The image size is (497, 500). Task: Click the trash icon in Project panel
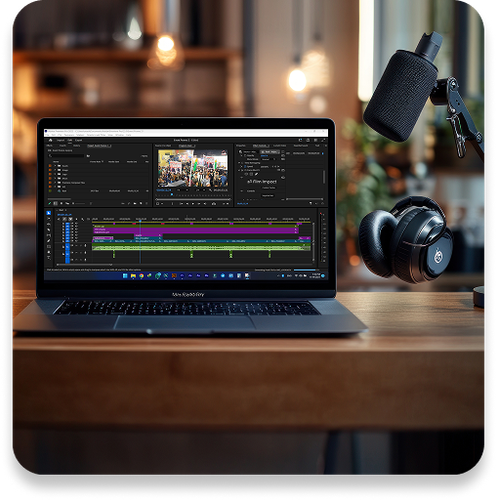pyautogui.click(x=147, y=203)
